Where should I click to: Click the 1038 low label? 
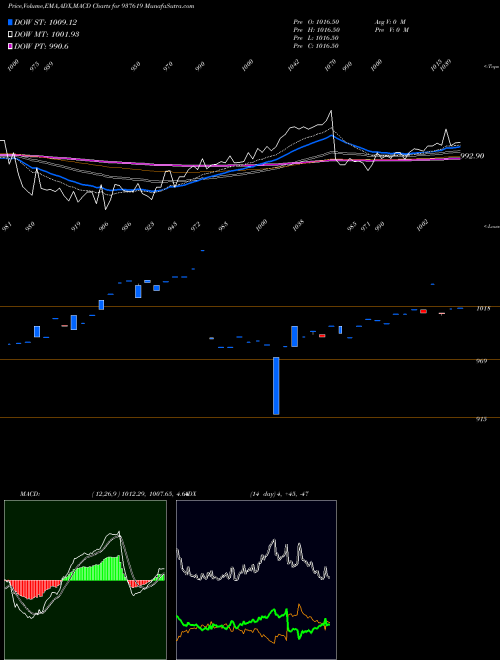299,225
